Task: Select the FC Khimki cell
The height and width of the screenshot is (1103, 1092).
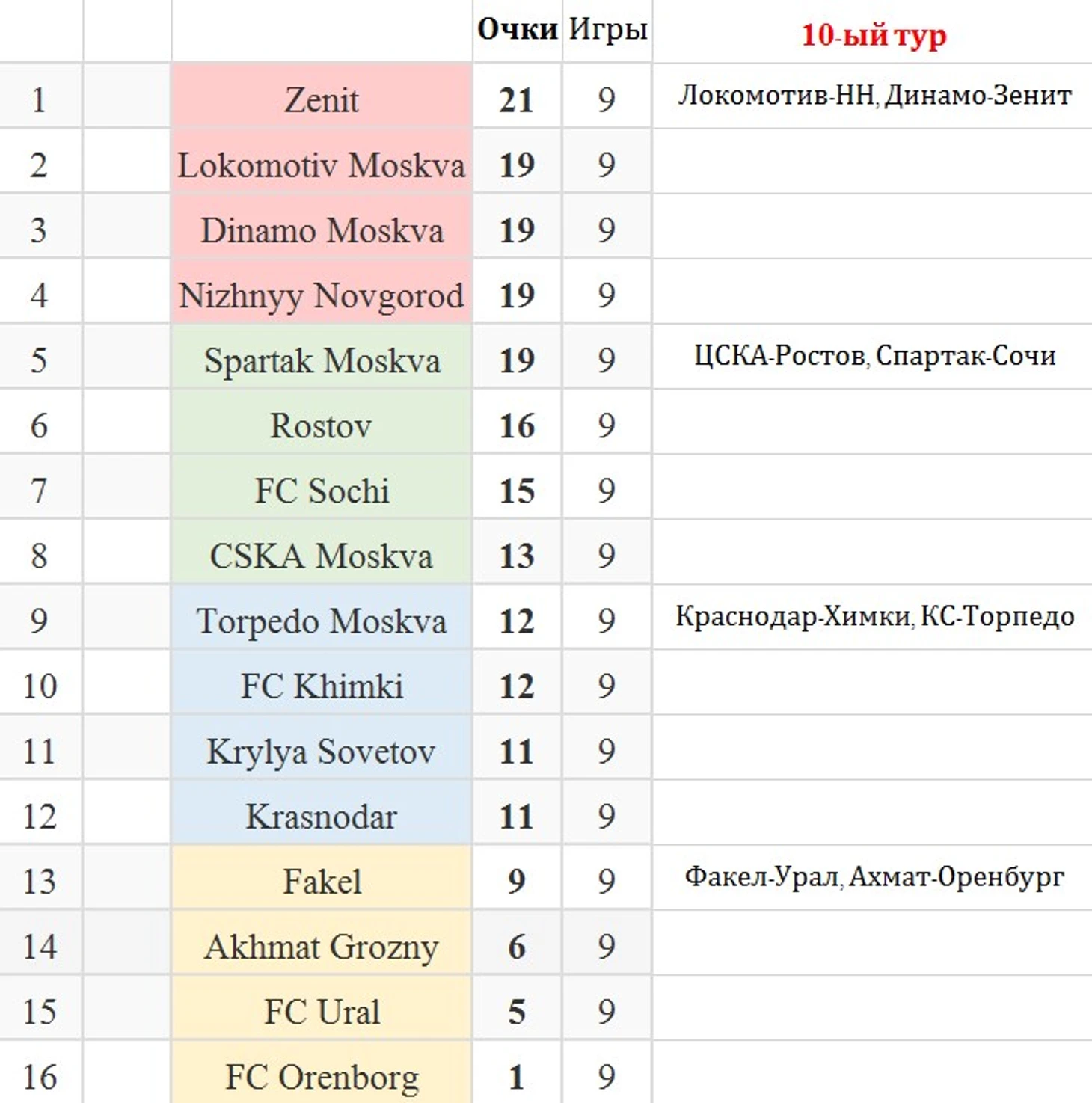Action: pyautogui.click(x=322, y=686)
